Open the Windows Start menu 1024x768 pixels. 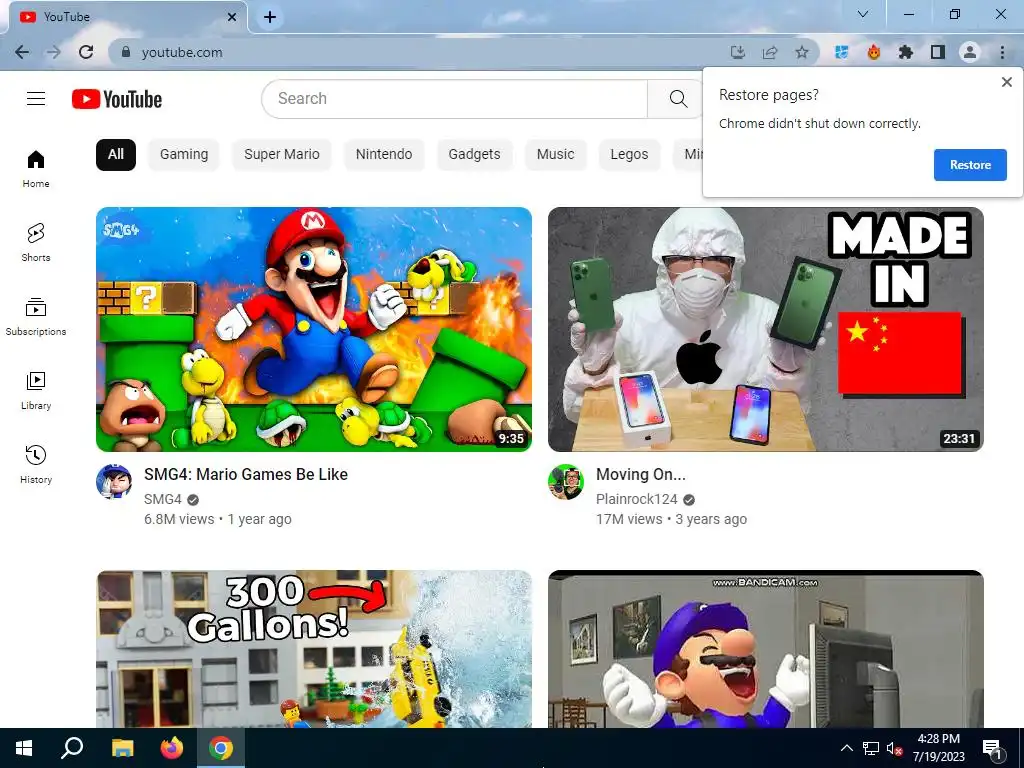24,748
